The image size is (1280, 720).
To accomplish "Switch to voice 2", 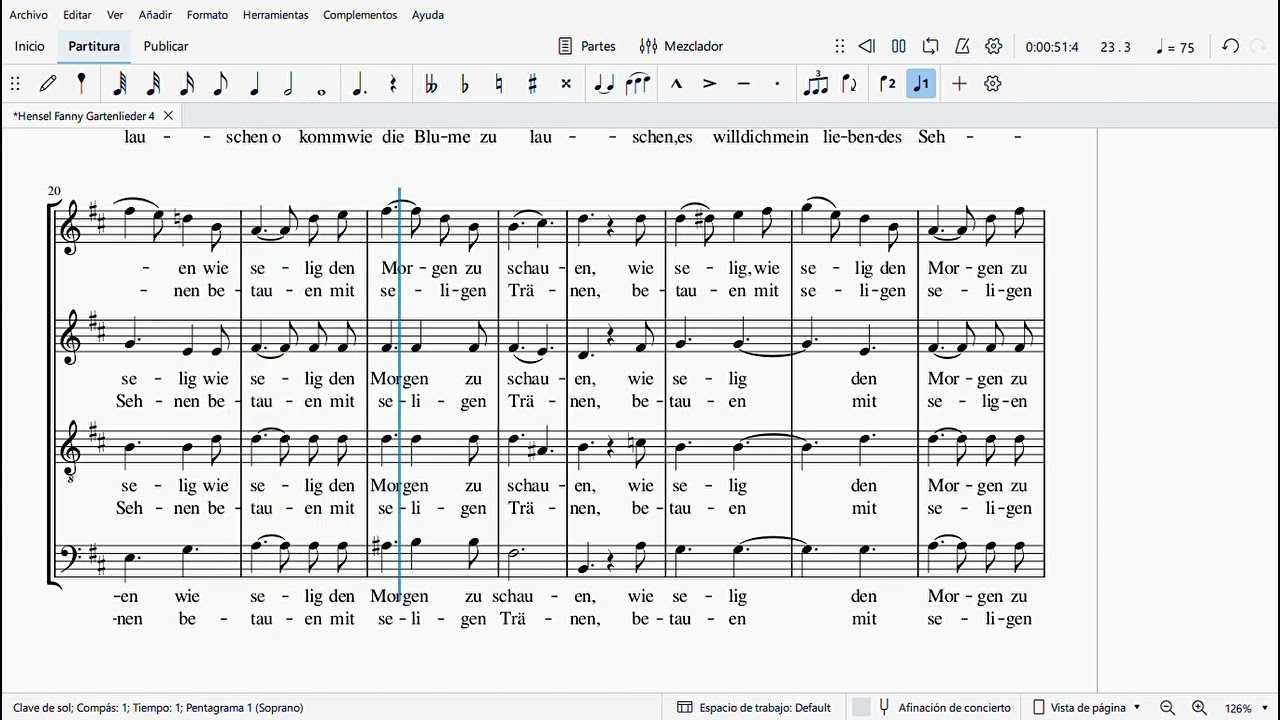I will [x=888, y=84].
